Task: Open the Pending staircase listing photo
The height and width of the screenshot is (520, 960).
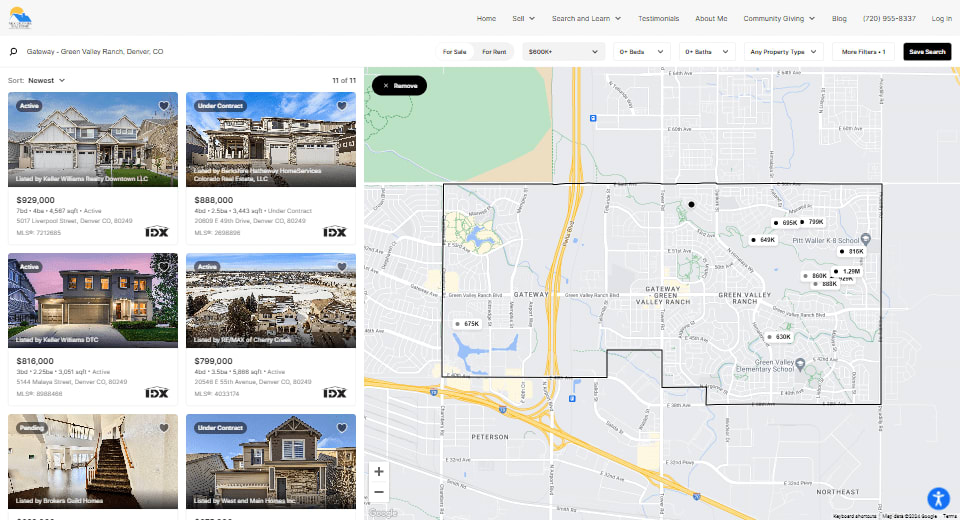Action: coord(93,462)
